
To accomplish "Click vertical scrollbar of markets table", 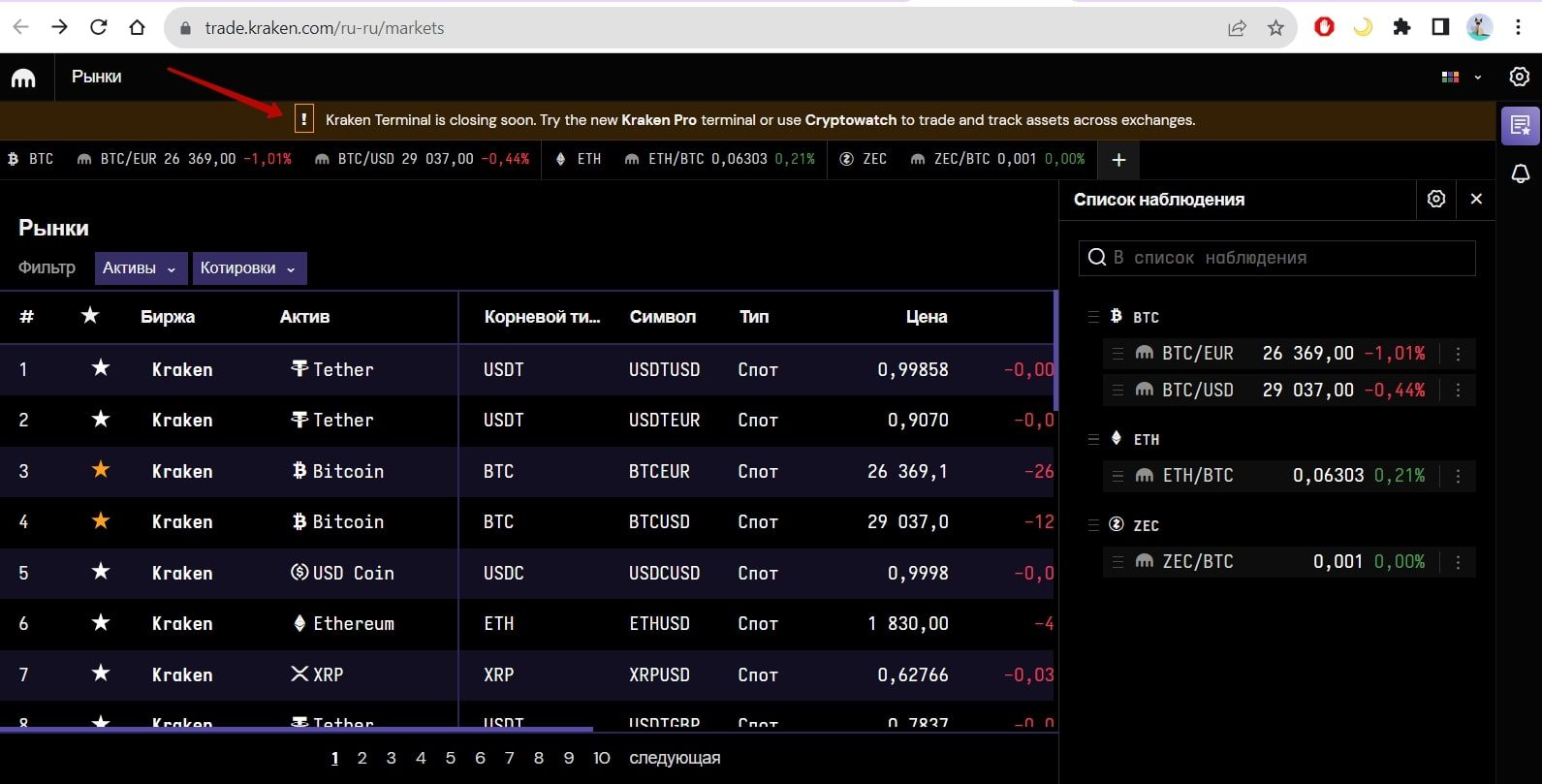I will pyautogui.click(x=1055, y=351).
